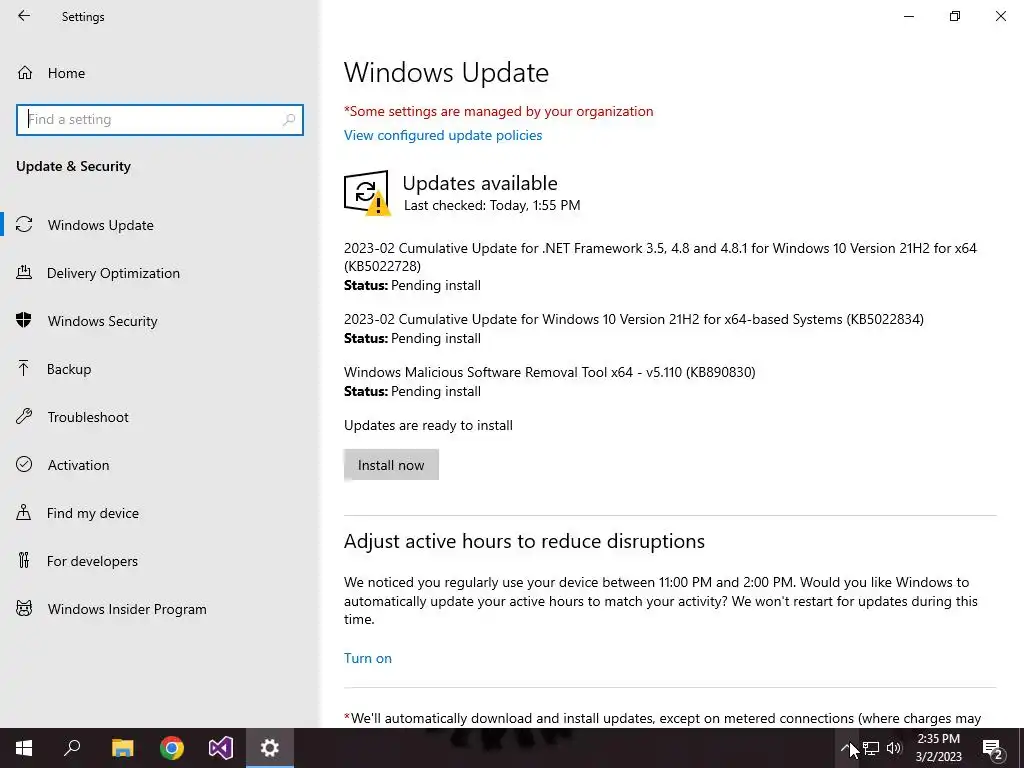Click the Find my device person icon

[x=24, y=513]
